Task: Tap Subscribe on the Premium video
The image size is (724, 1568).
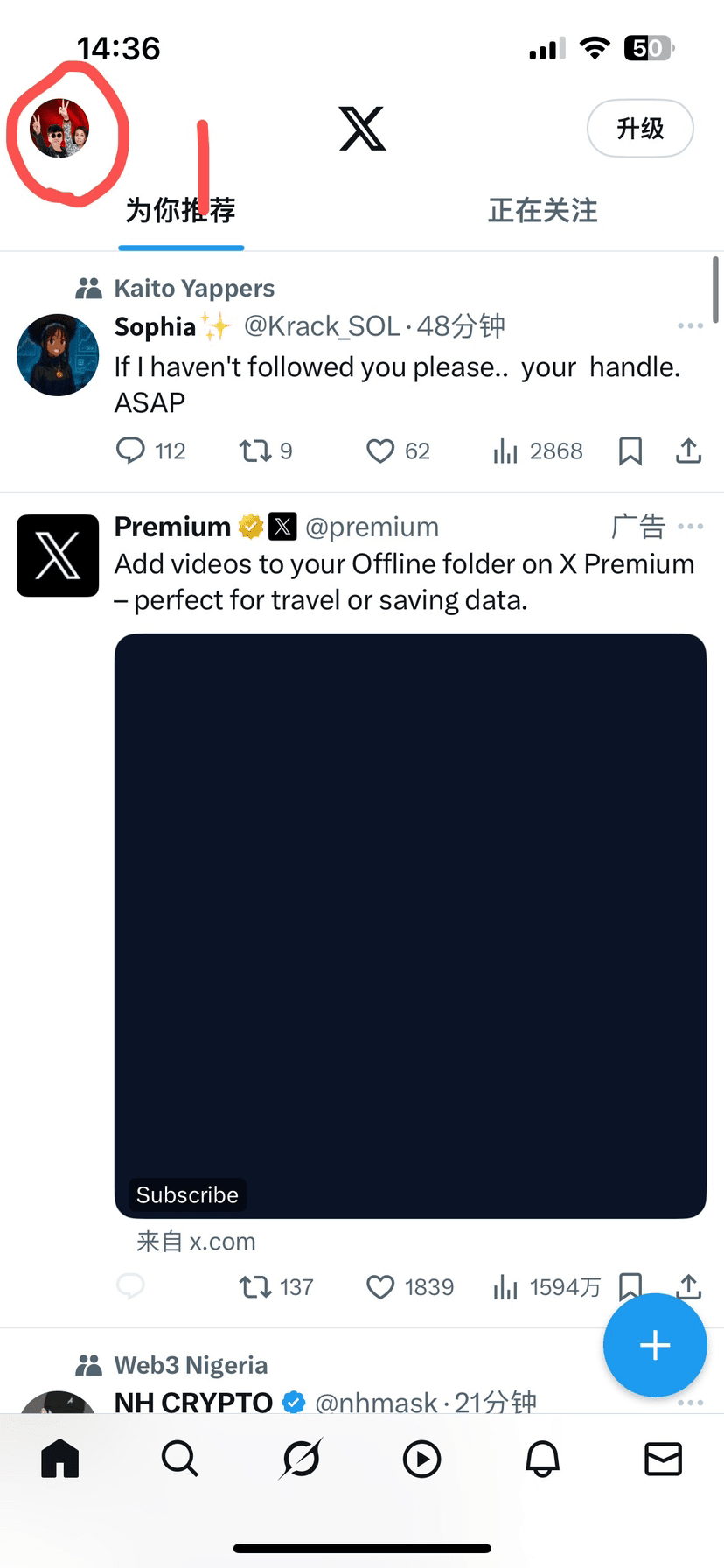Action: pyautogui.click(x=187, y=1195)
